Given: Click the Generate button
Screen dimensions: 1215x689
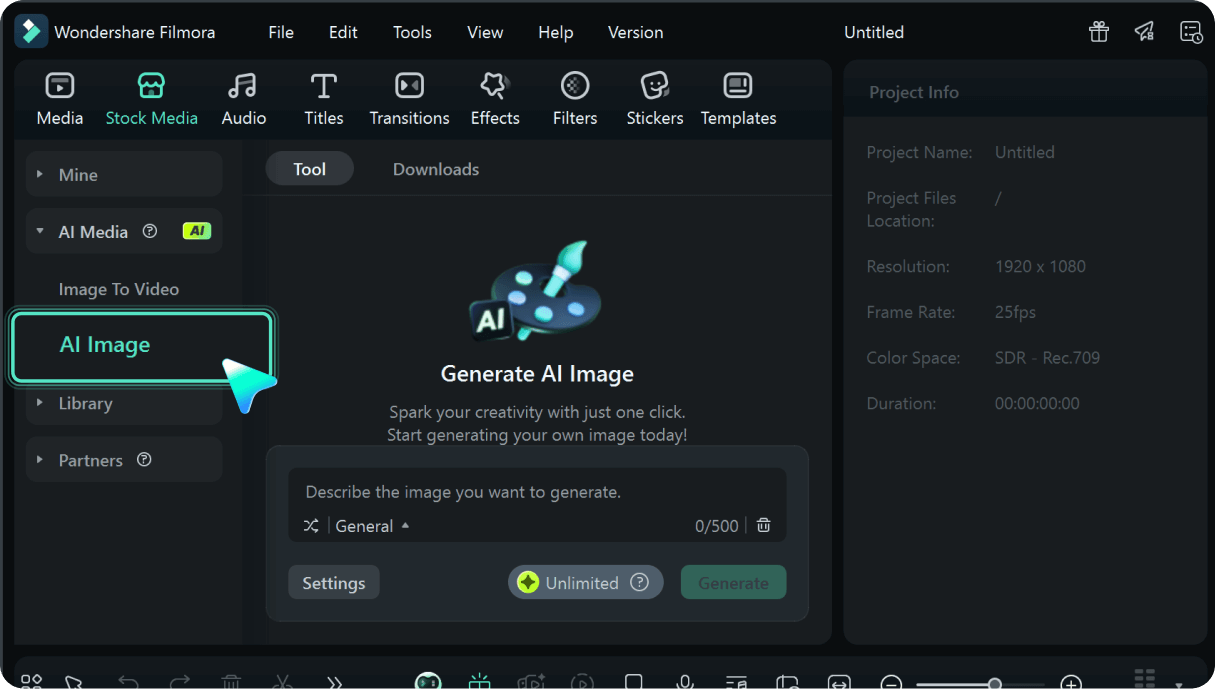Looking at the screenshot, I should tap(734, 583).
